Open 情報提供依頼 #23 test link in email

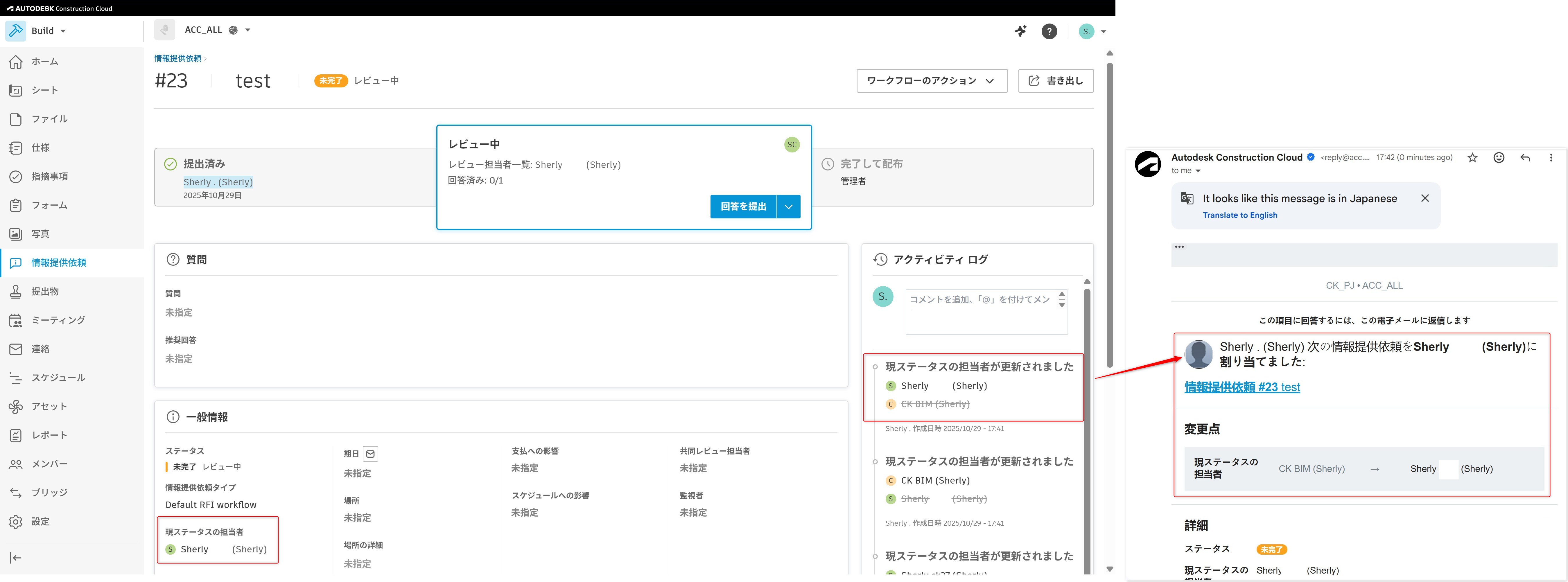coord(1242,387)
